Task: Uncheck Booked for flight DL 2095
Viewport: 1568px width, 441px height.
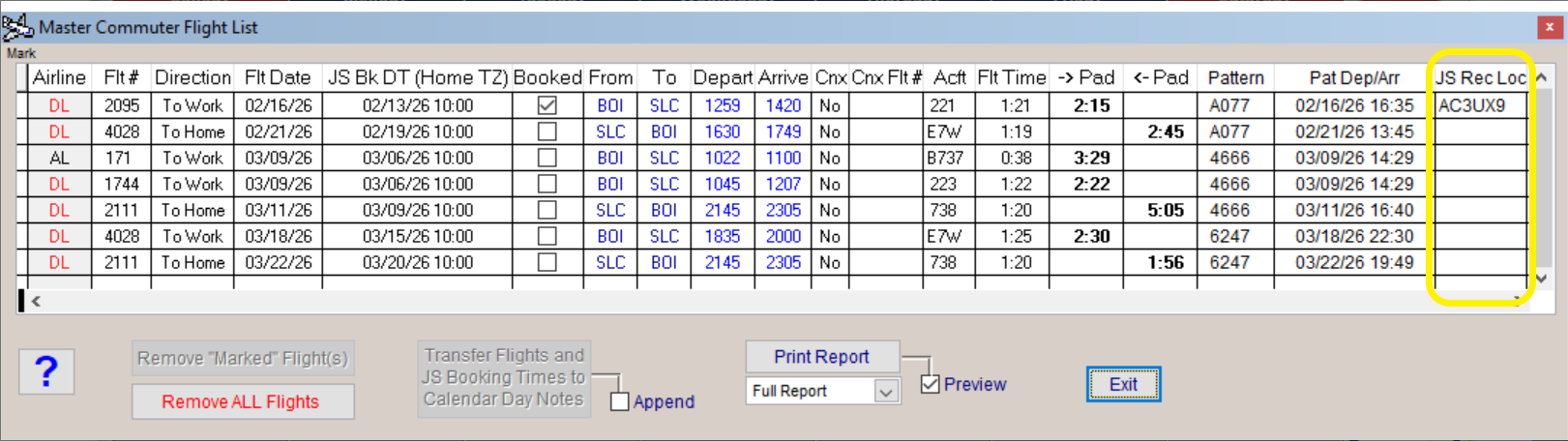Action: 547,105
